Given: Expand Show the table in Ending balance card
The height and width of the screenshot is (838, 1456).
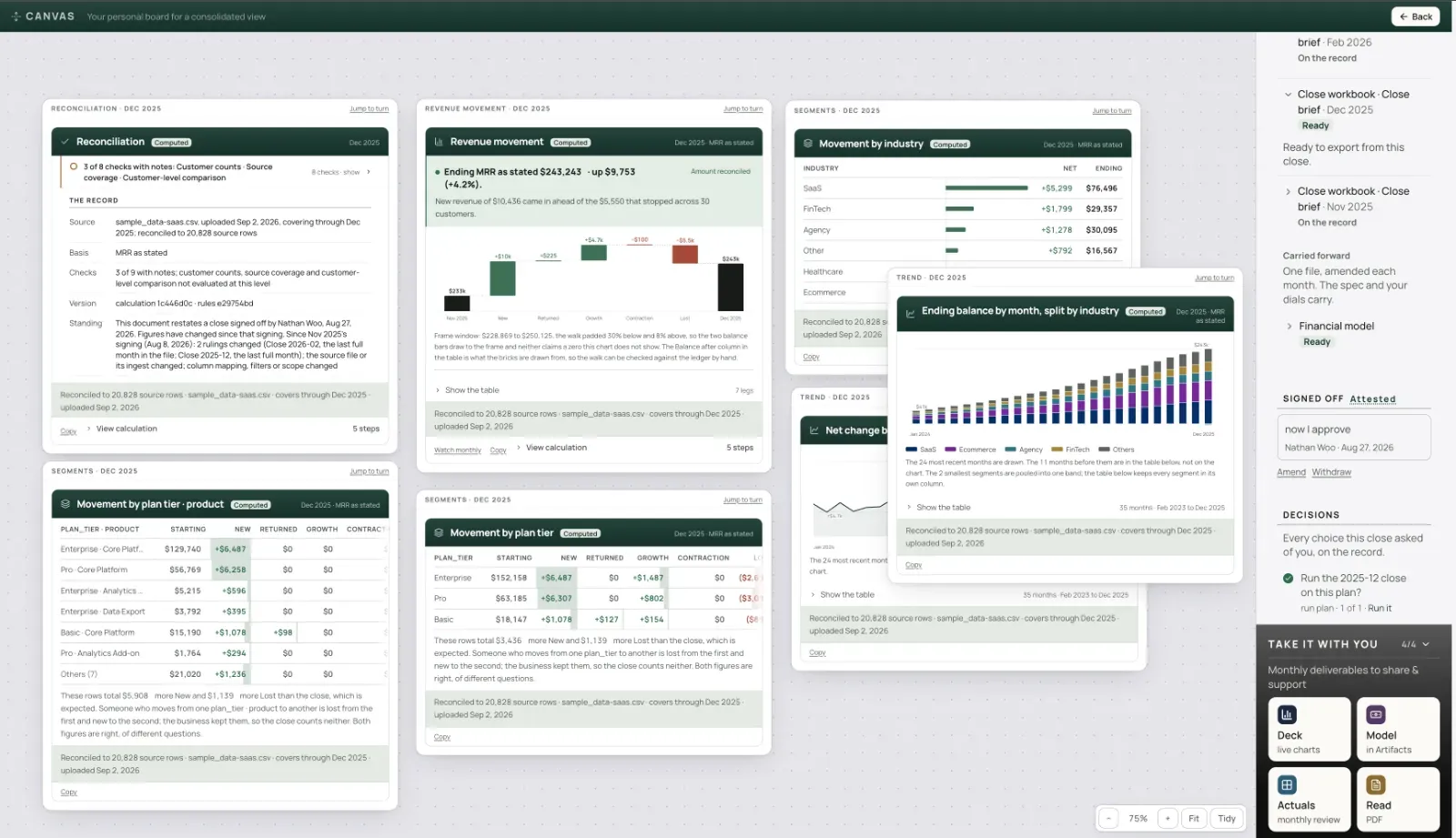Looking at the screenshot, I should tap(938, 508).
